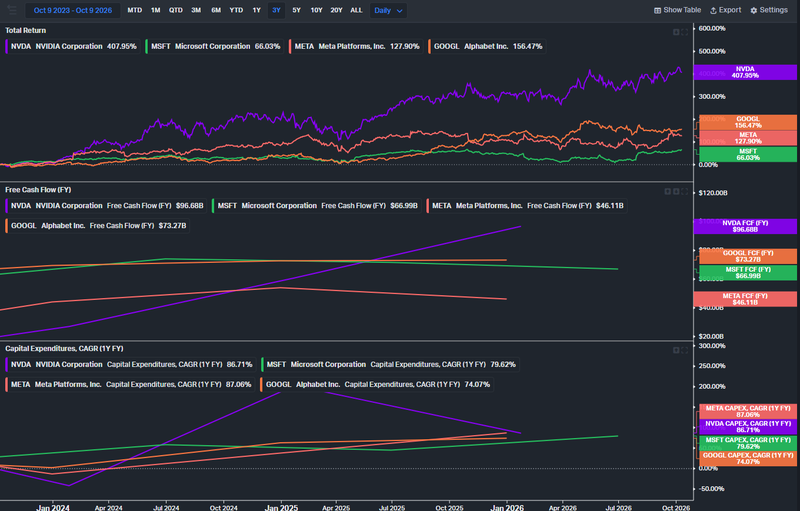Toggle META Capital Expenditures CAGR legend chip
The image size is (800, 511).
tap(130, 385)
